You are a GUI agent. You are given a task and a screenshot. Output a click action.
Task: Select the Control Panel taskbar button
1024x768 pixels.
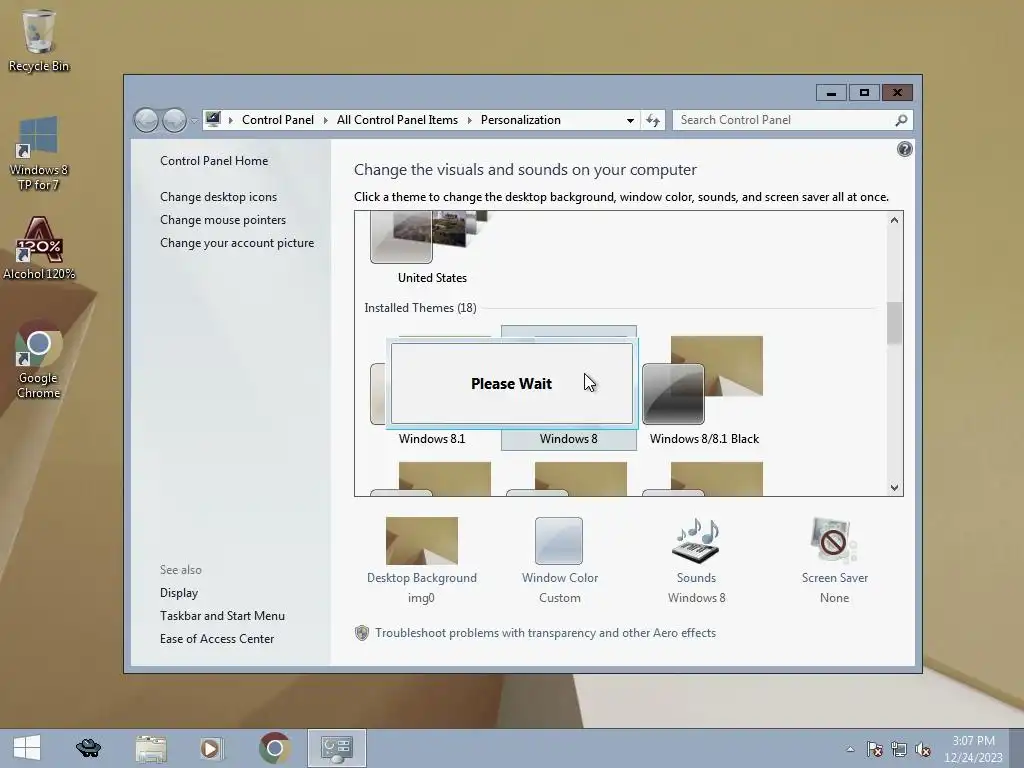(x=337, y=748)
